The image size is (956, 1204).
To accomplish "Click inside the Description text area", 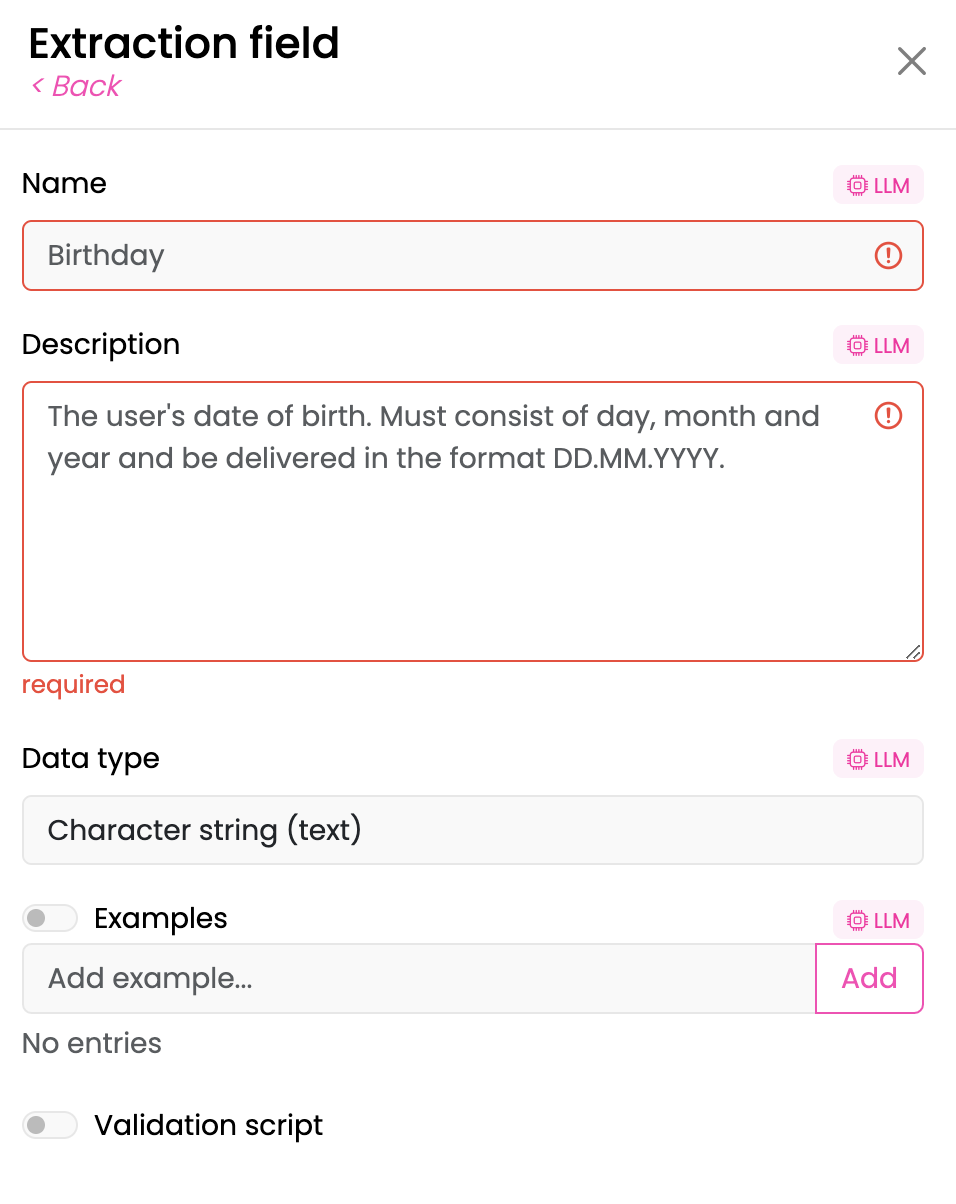I will click(x=473, y=521).
